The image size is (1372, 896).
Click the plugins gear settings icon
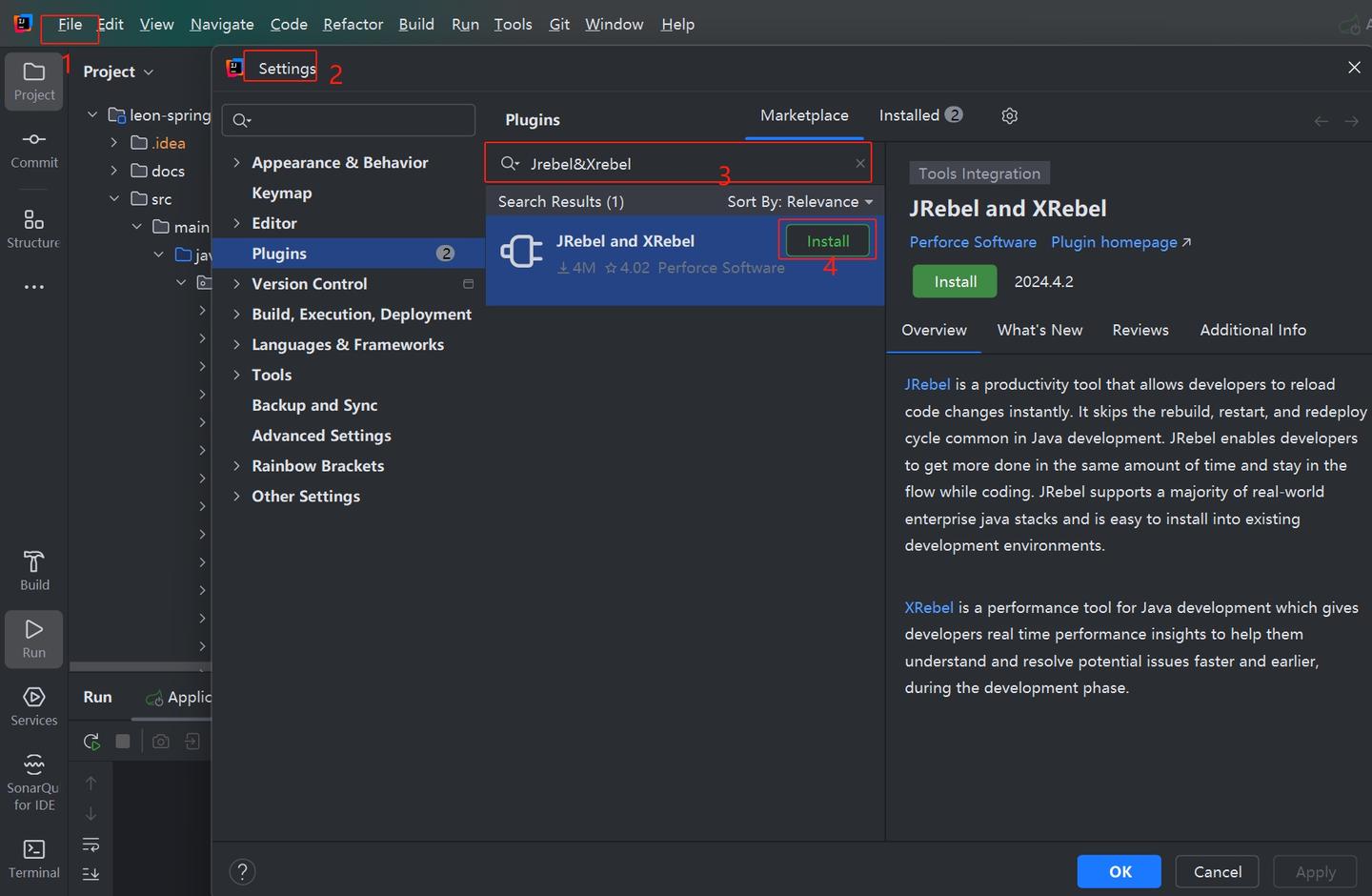[x=1010, y=115]
